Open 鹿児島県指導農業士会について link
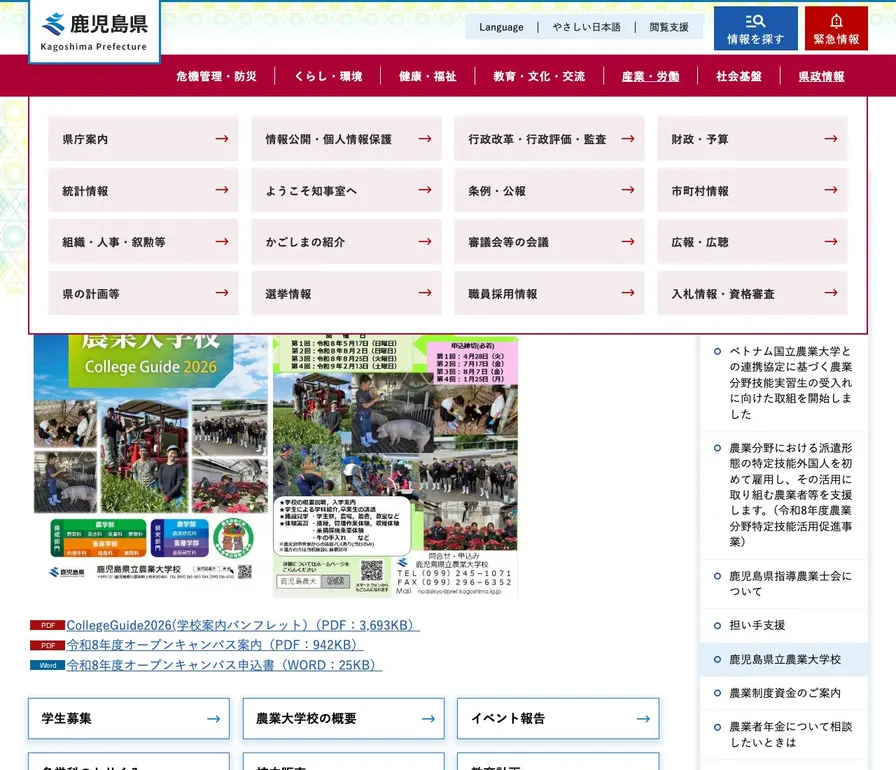Viewport: 896px width, 770px height. pyautogui.click(x=790, y=584)
